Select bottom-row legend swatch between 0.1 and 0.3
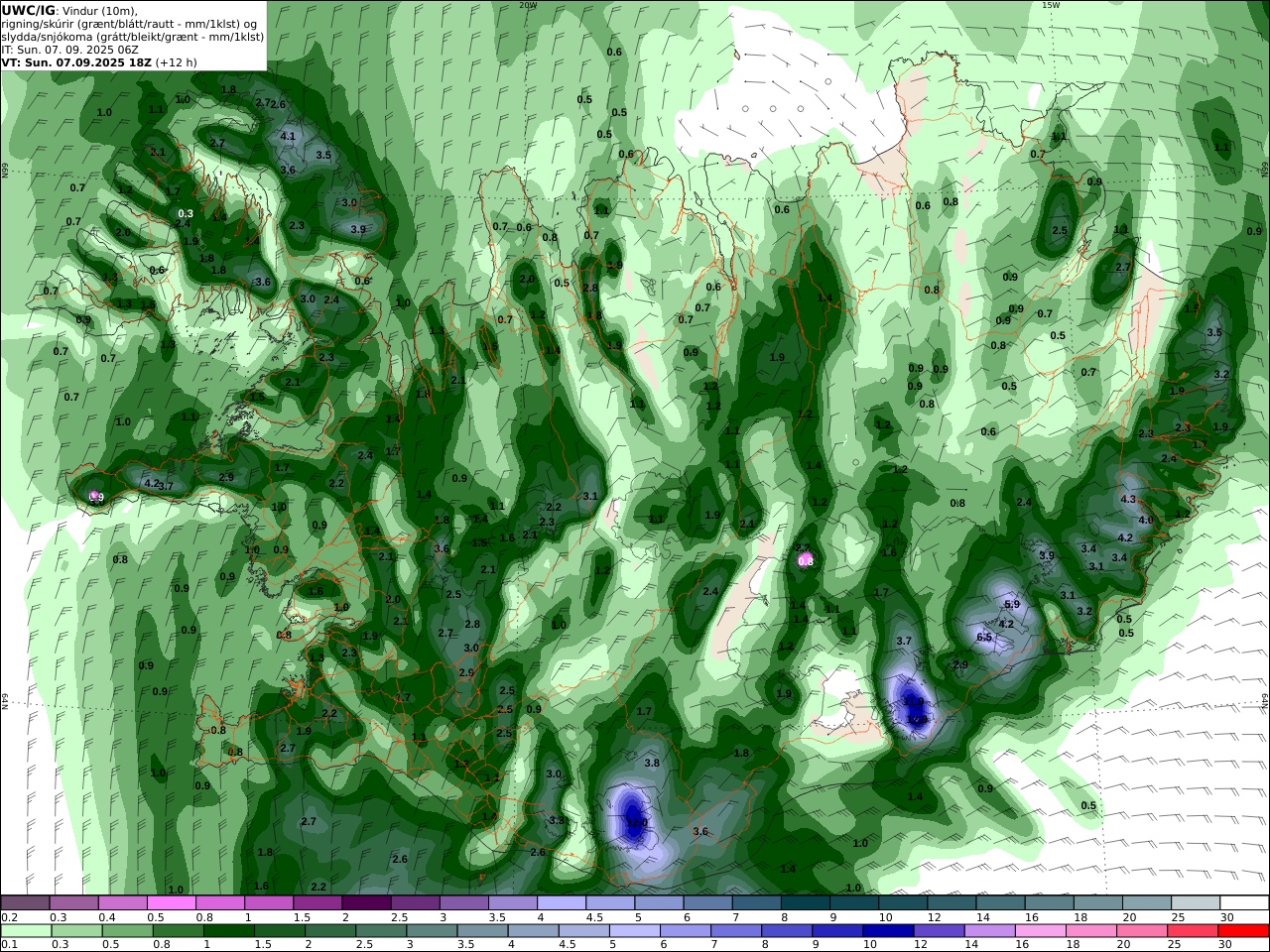Viewport: 1270px width, 952px height. click(26, 931)
